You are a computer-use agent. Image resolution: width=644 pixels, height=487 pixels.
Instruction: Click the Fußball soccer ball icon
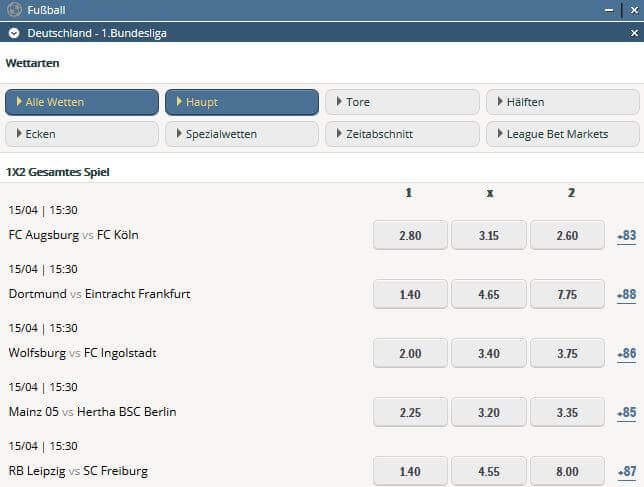coord(14,9)
